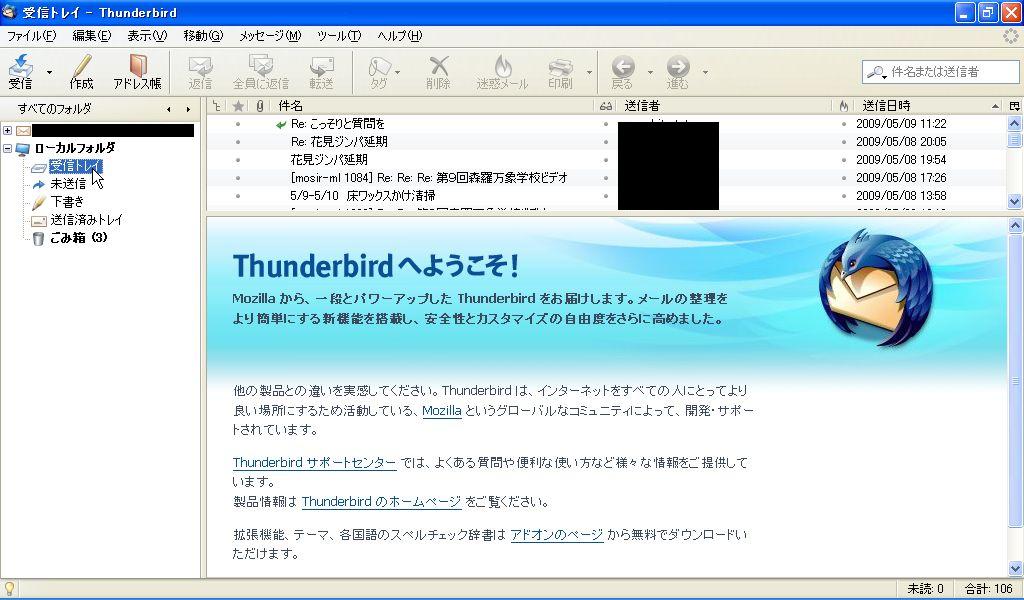Click the status bar lightbulb icon
This screenshot has width=1024, height=600.
(10, 589)
